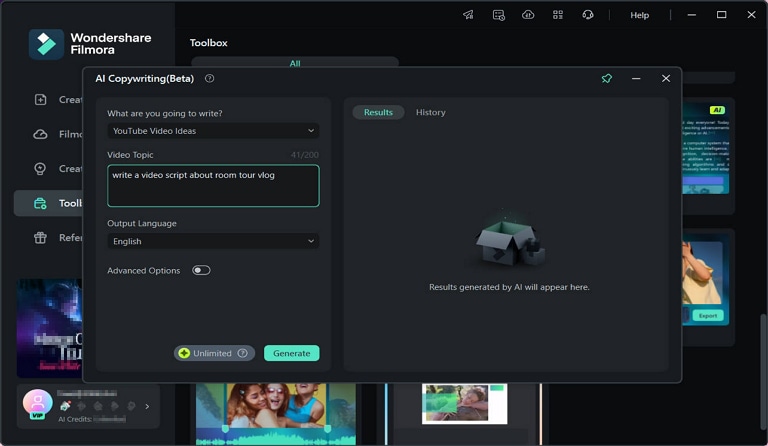This screenshot has width=768, height=446.
Task: Click the Unlimited credits badge
Action: click(x=214, y=353)
